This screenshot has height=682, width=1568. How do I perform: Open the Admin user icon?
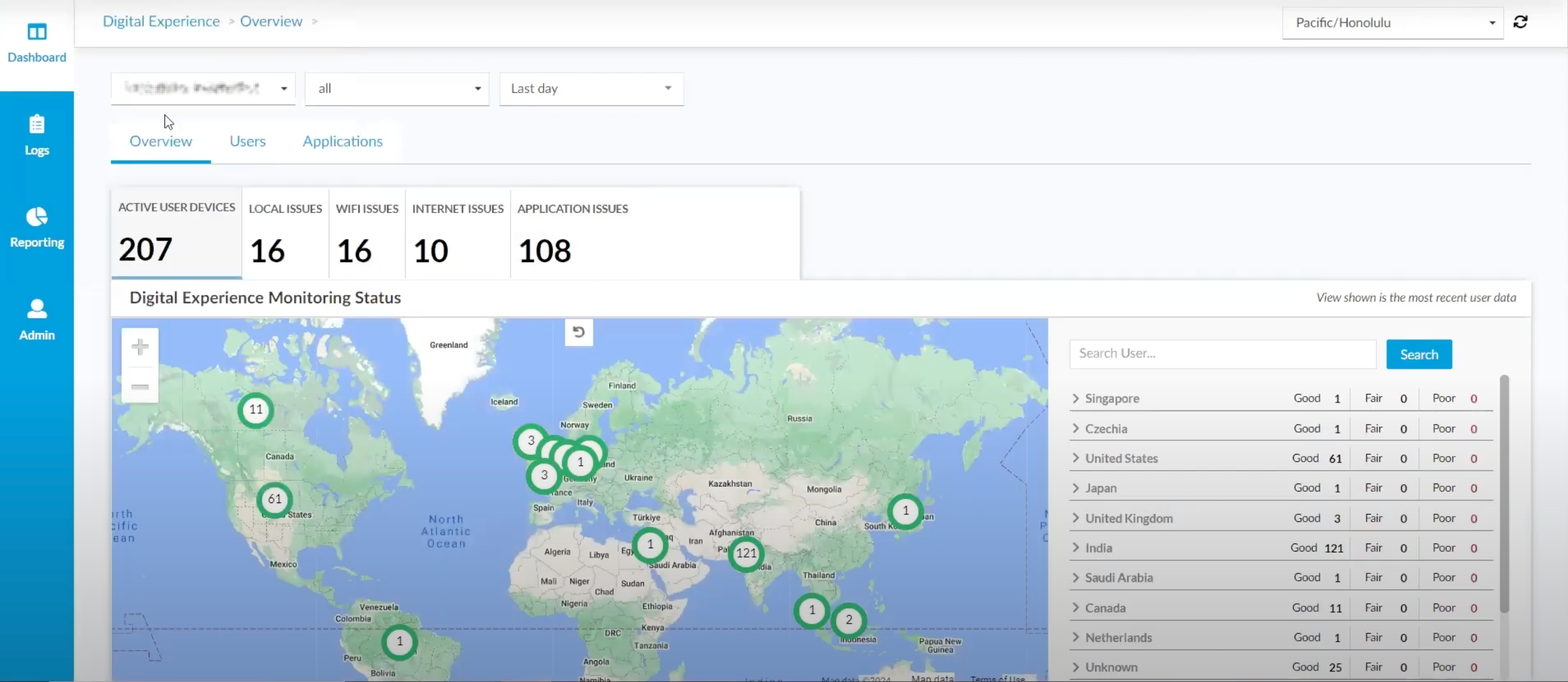(36, 309)
